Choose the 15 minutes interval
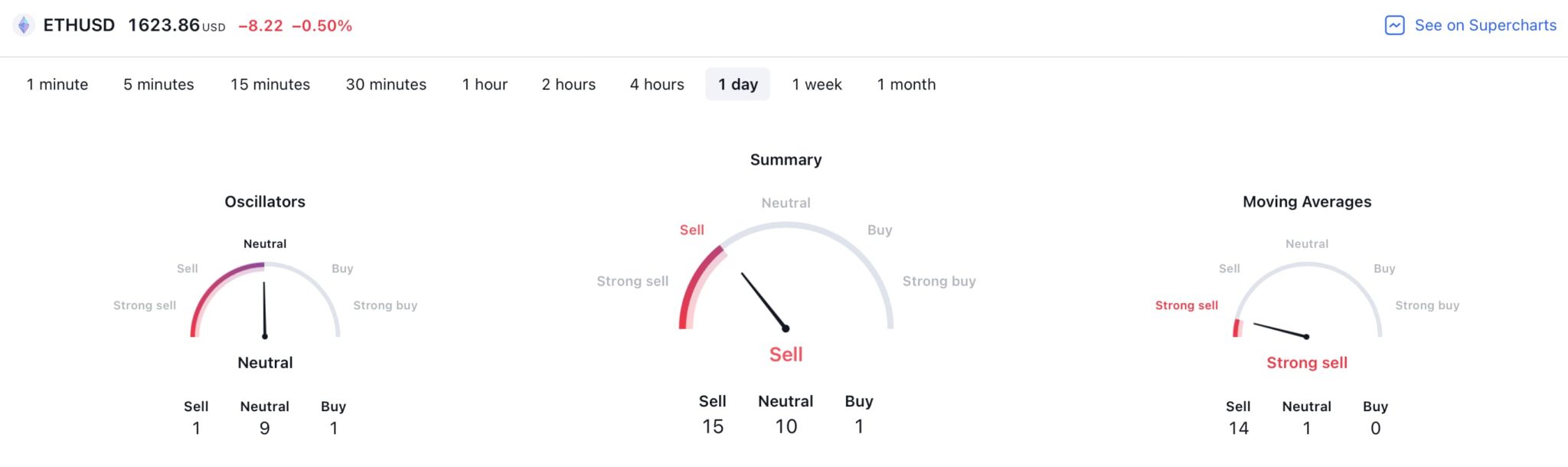This screenshot has height=467, width=1568. click(270, 84)
